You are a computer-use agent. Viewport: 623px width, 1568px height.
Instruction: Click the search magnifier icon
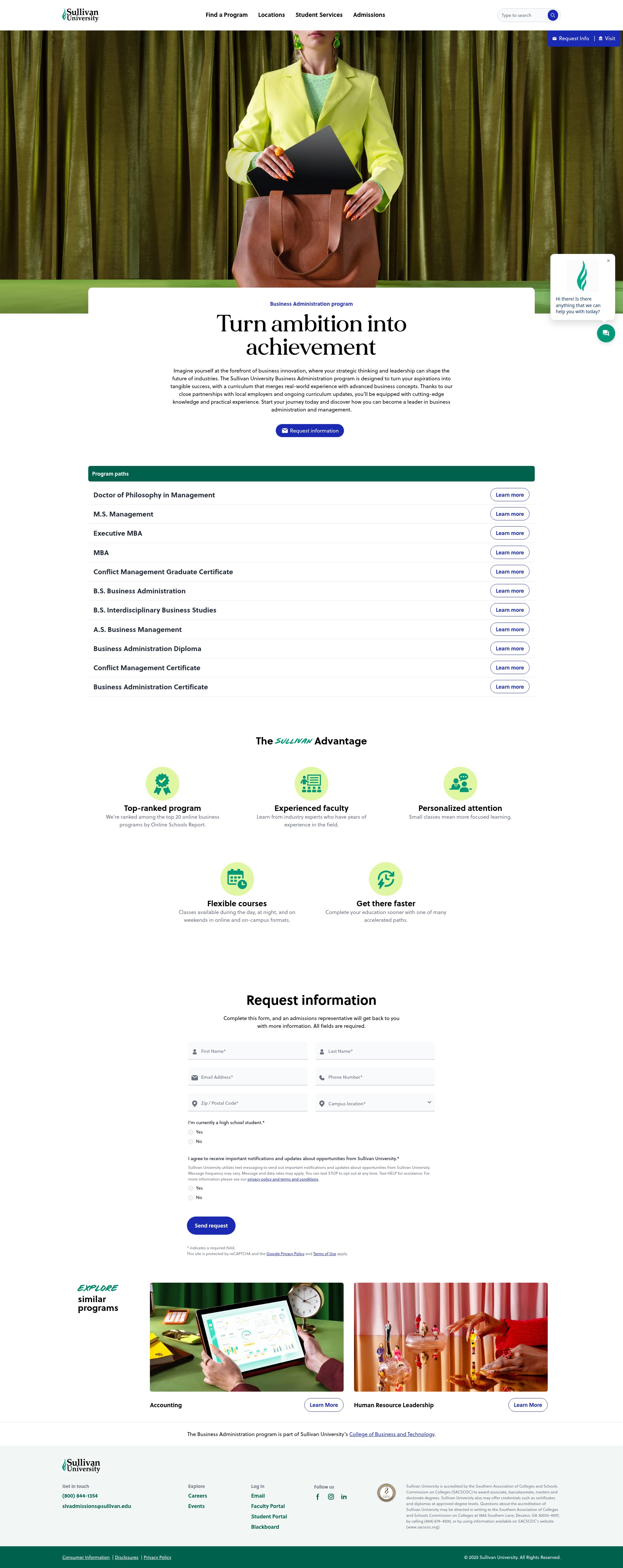[552, 15]
